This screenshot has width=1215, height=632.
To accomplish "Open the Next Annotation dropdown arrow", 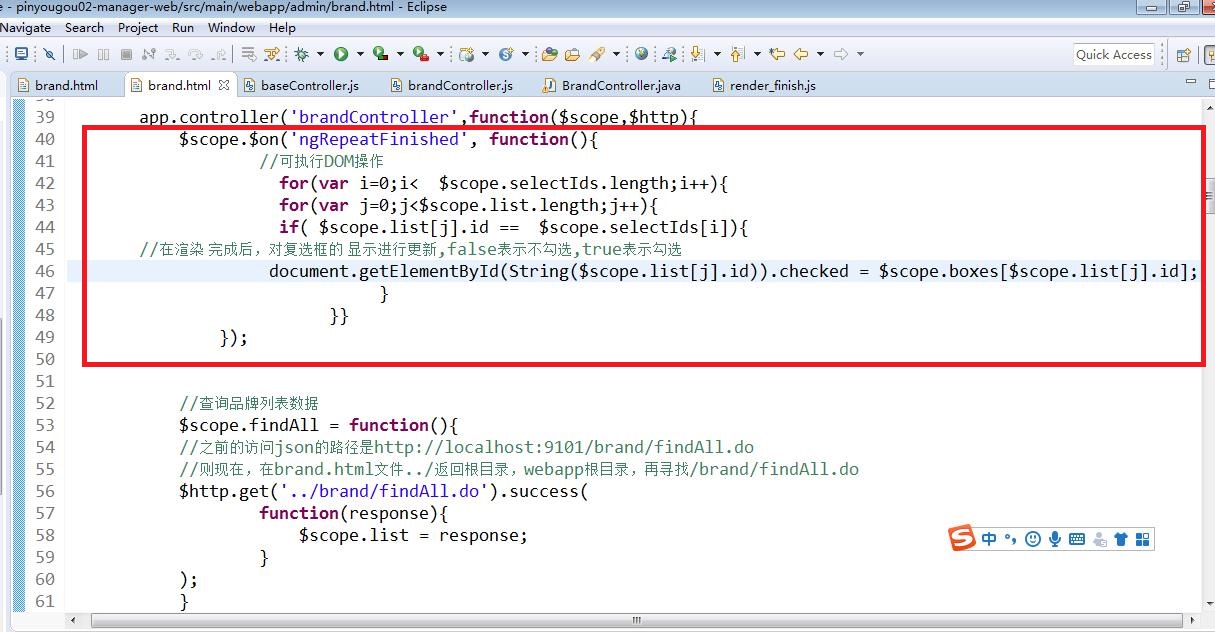I will click(718, 54).
